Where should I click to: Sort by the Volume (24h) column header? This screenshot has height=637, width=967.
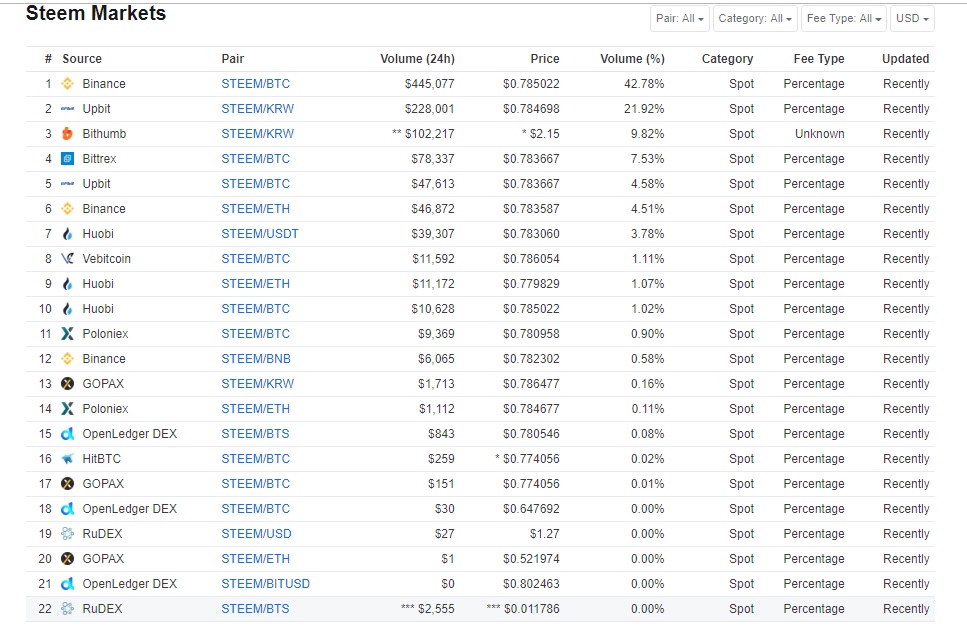tap(418, 59)
